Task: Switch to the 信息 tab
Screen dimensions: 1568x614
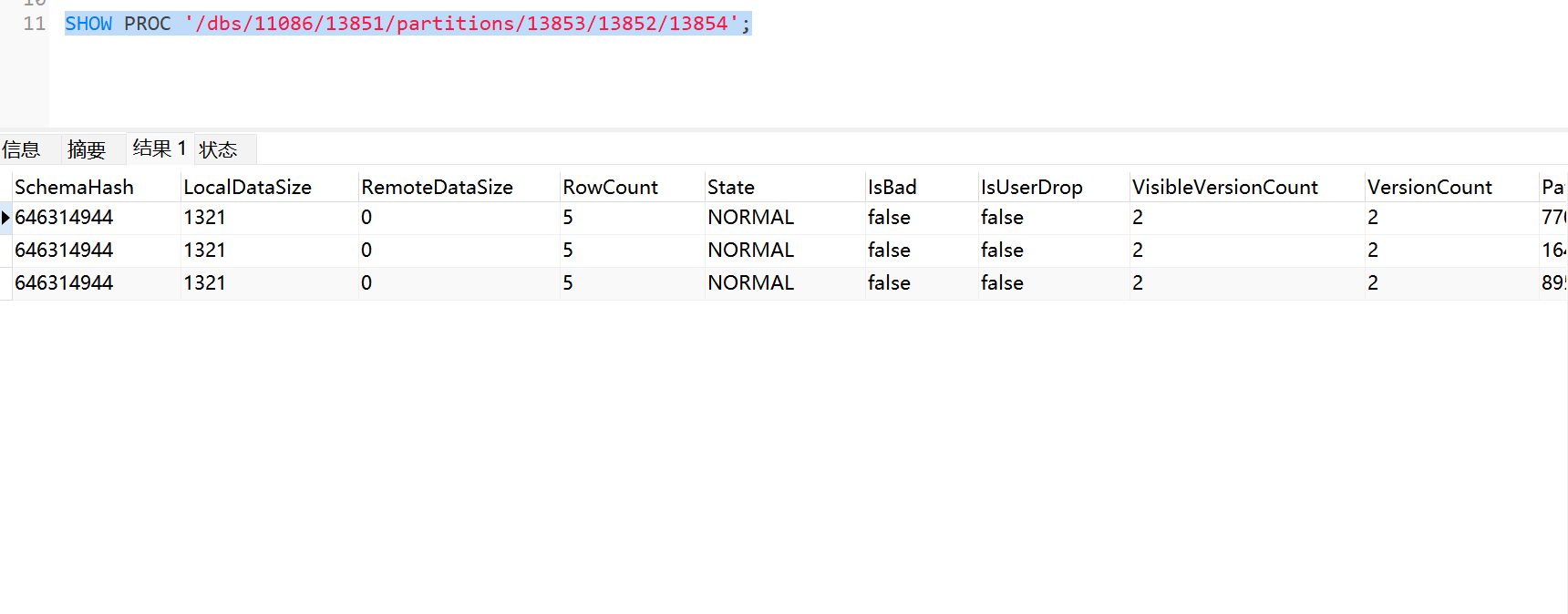Action: tap(22, 149)
